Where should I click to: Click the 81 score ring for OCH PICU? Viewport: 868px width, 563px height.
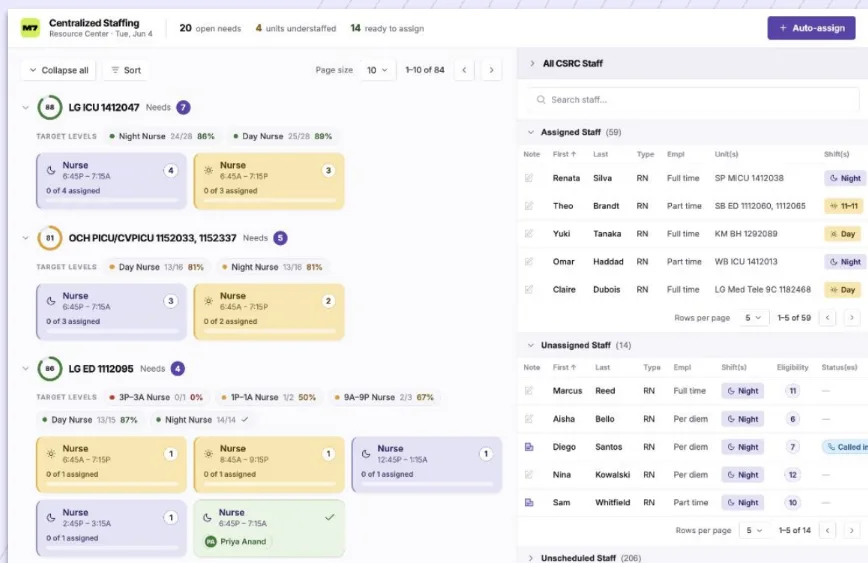click(50, 238)
